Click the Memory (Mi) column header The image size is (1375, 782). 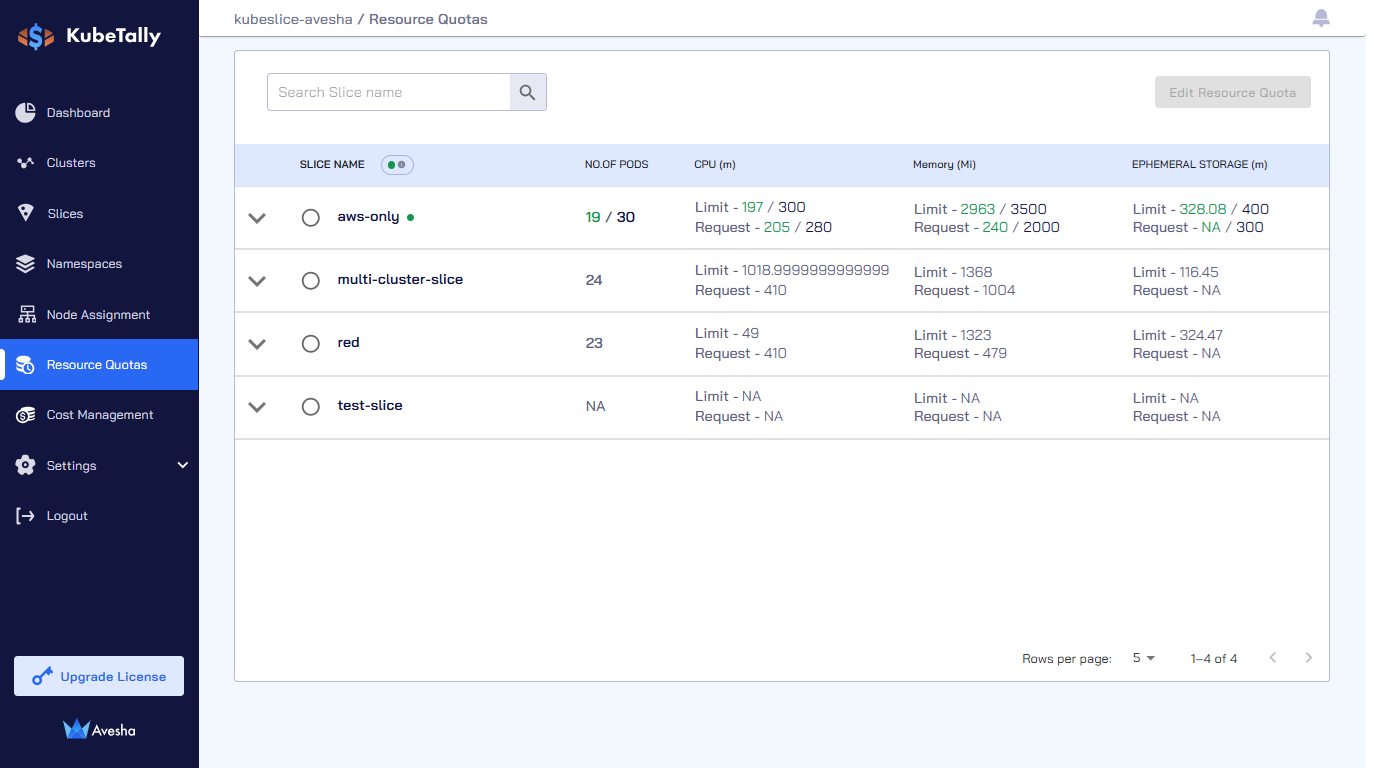944,164
